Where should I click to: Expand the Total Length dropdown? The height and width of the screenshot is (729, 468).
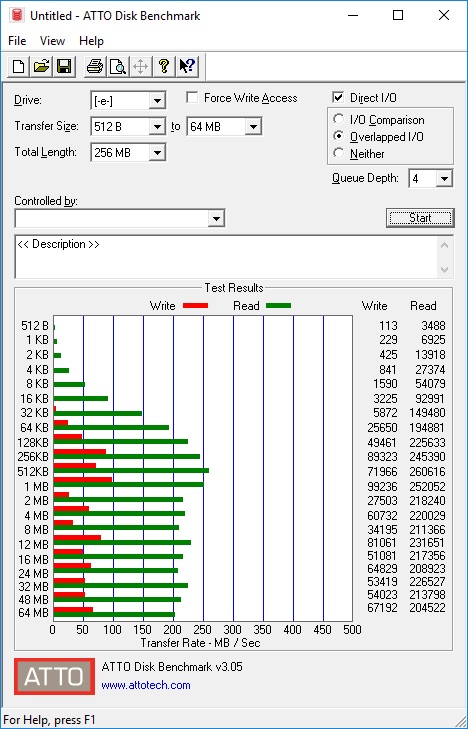[158, 152]
